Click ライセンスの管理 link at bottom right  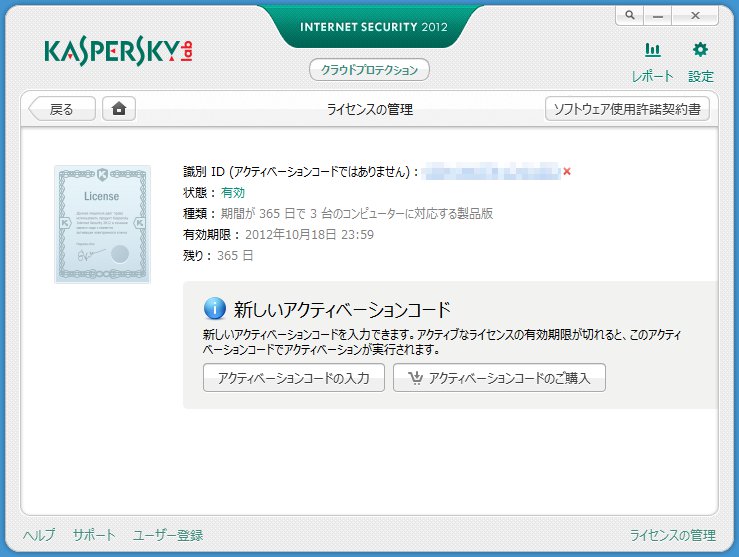tap(673, 535)
